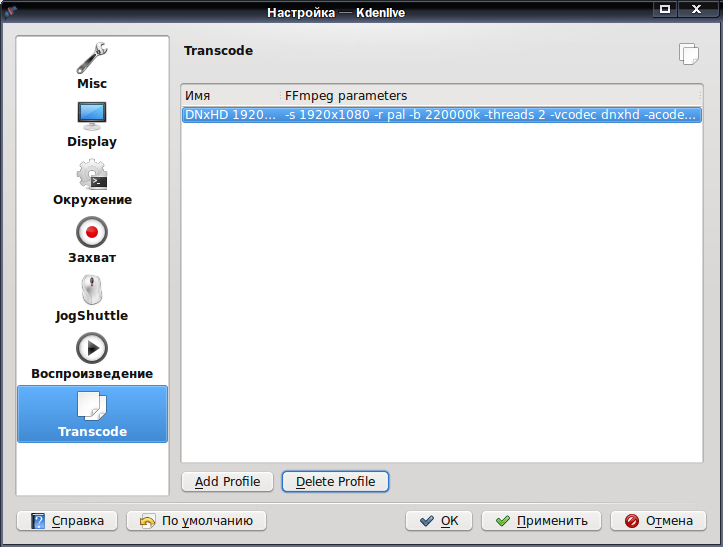723x547 pixels.
Task: Click the Transcode documents icon at top right
Action: [x=688, y=54]
